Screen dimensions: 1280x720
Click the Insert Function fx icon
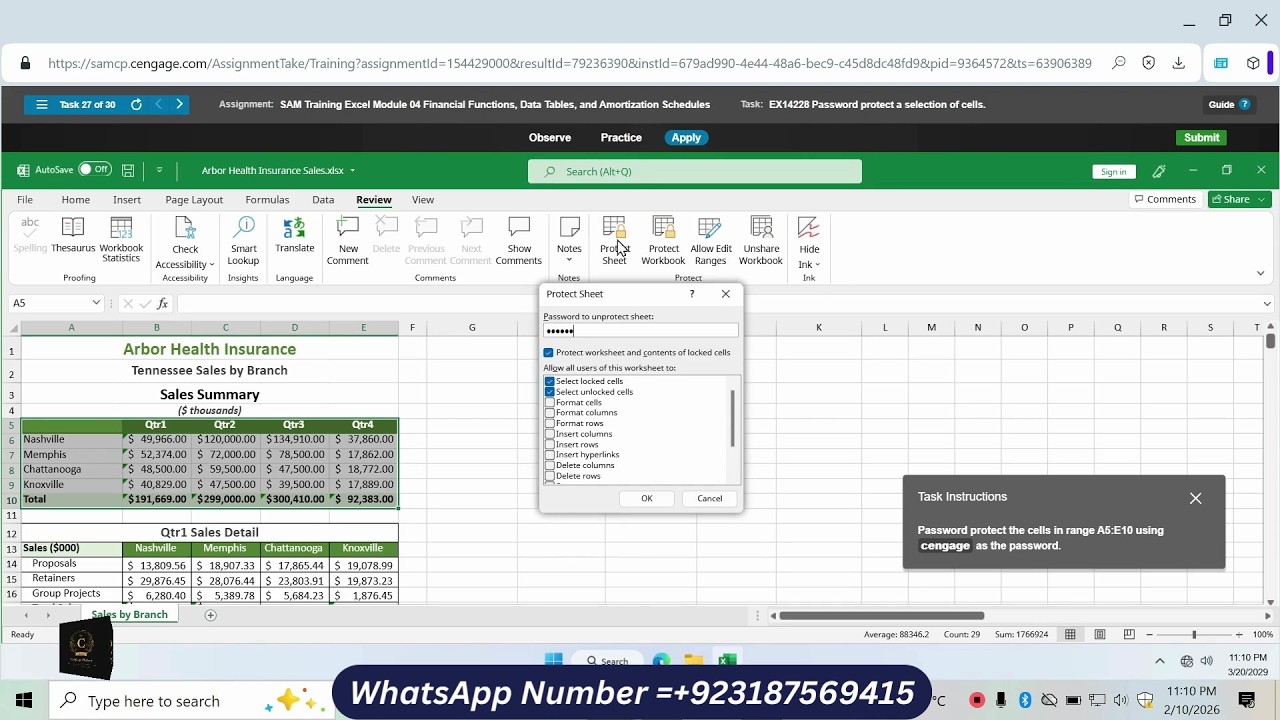click(x=161, y=303)
